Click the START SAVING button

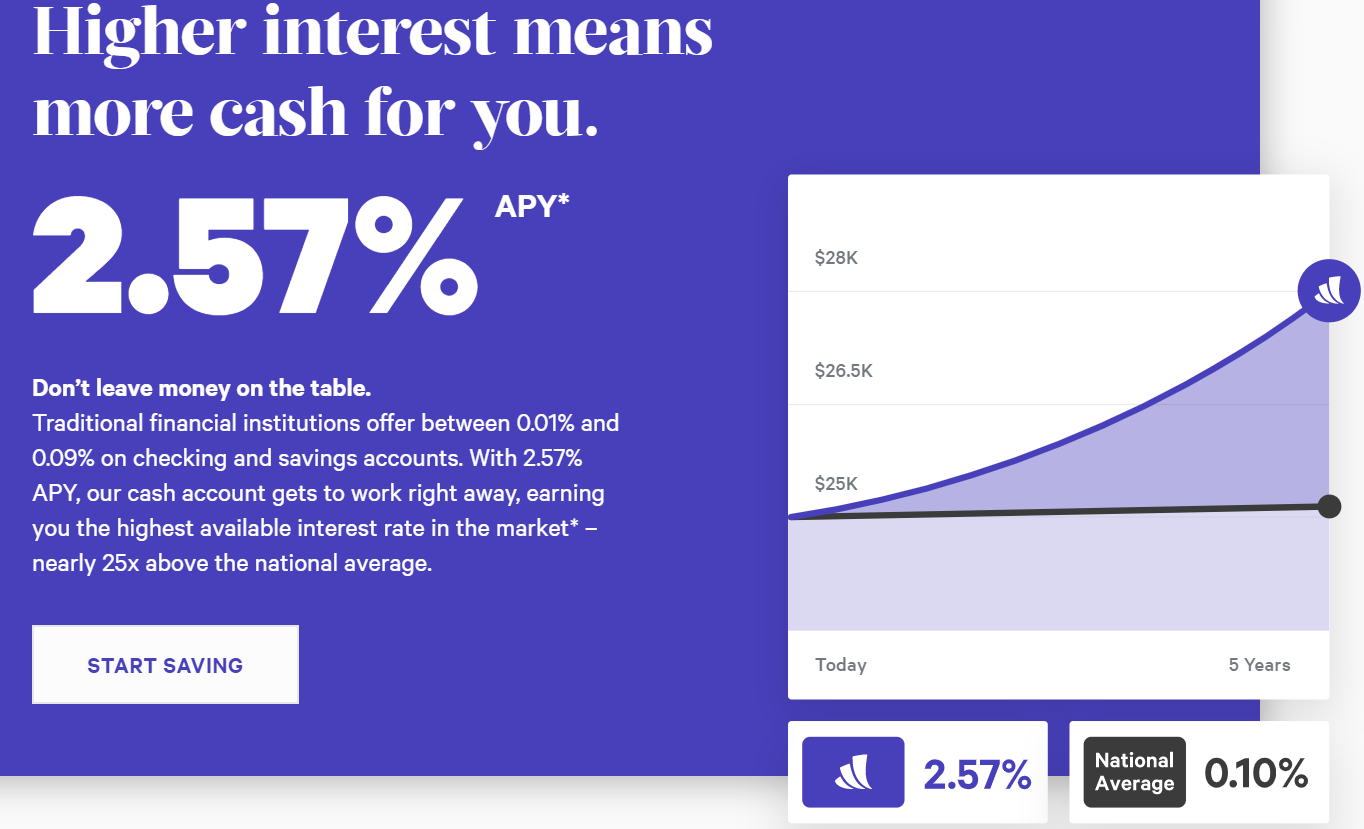point(165,665)
